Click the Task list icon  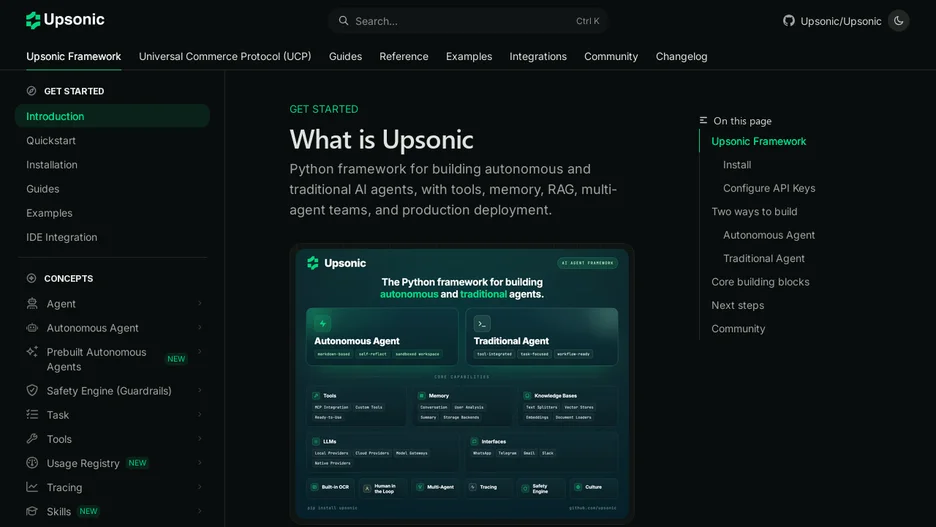(x=32, y=414)
